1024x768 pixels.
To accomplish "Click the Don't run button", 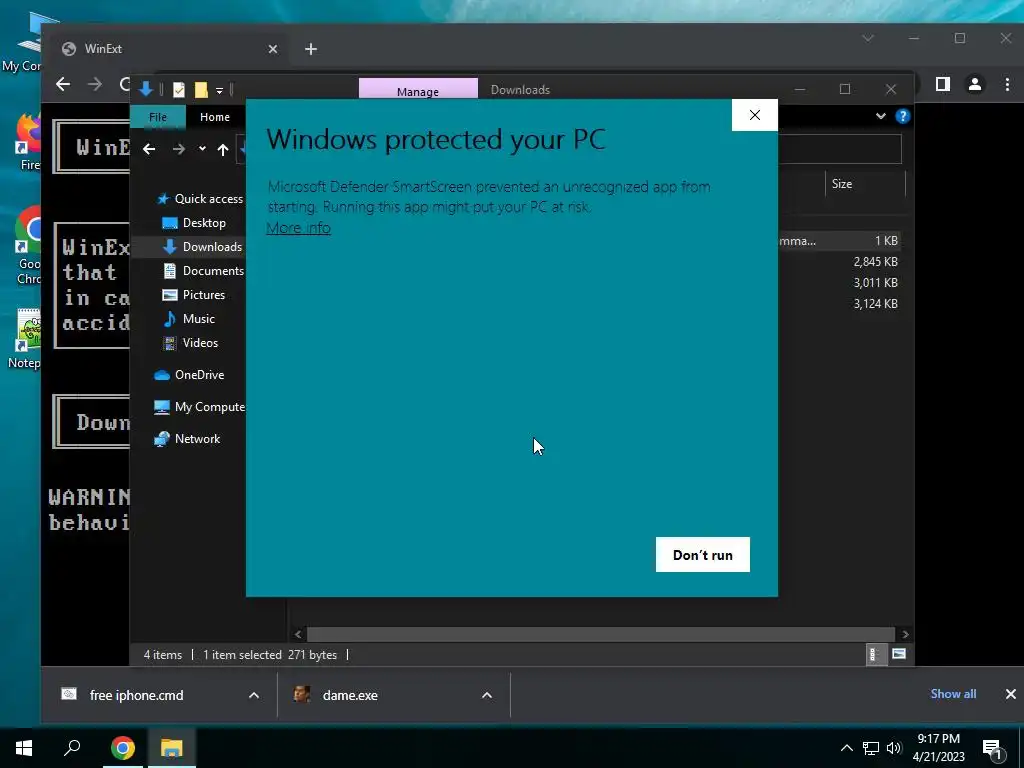I will [703, 554].
